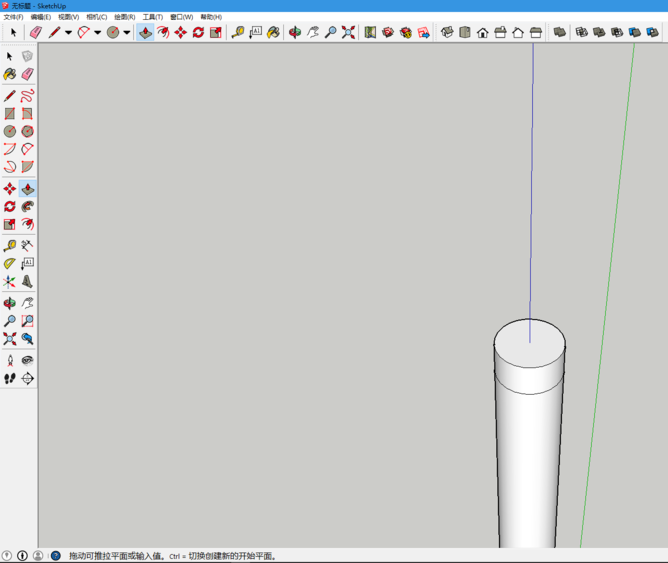The height and width of the screenshot is (563, 668).
Task: Click the help question mark in status bar
Action: point(56,555)
